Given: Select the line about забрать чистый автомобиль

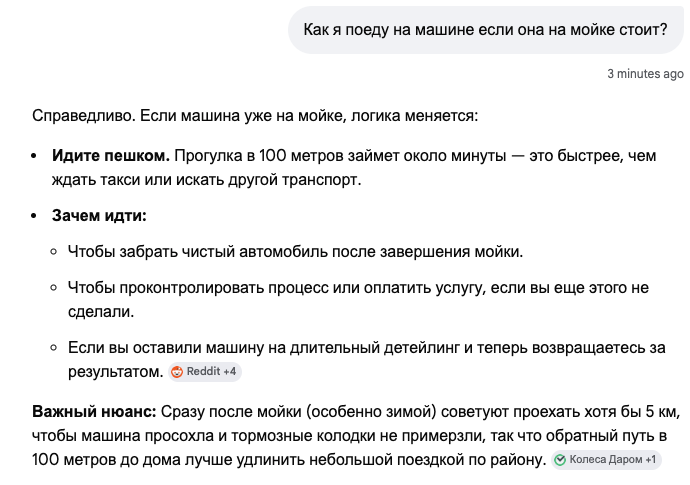Looking at the screenshot, I should click(295, 251).
